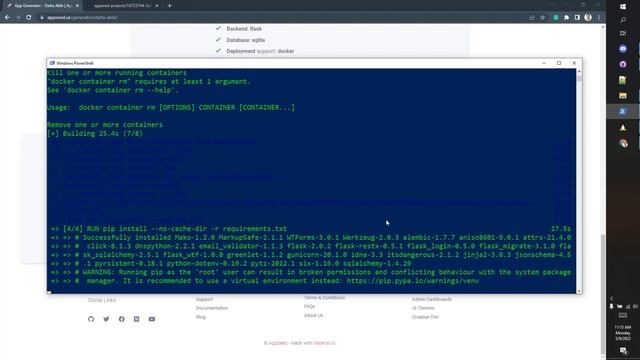Click 'Deployment support: docker' checklist text
640x360 pixels.
point(260,51)
